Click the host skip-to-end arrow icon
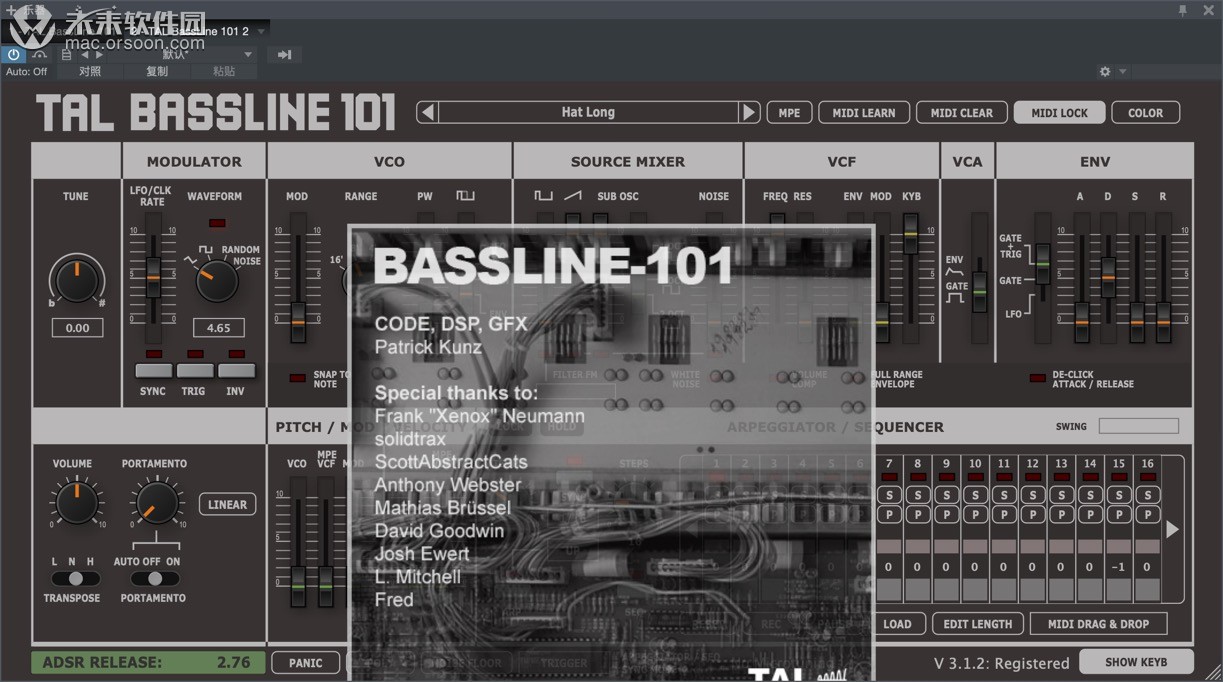Image resolution: width=1223 pixels, height=682 pixels. (x=285, y=55)
